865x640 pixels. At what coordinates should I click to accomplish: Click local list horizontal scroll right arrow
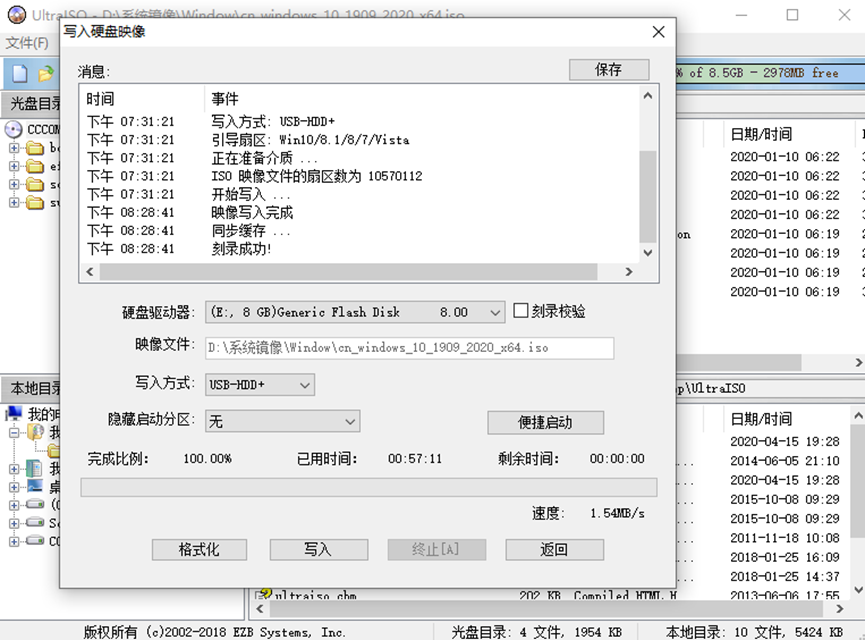click(840, 609)
